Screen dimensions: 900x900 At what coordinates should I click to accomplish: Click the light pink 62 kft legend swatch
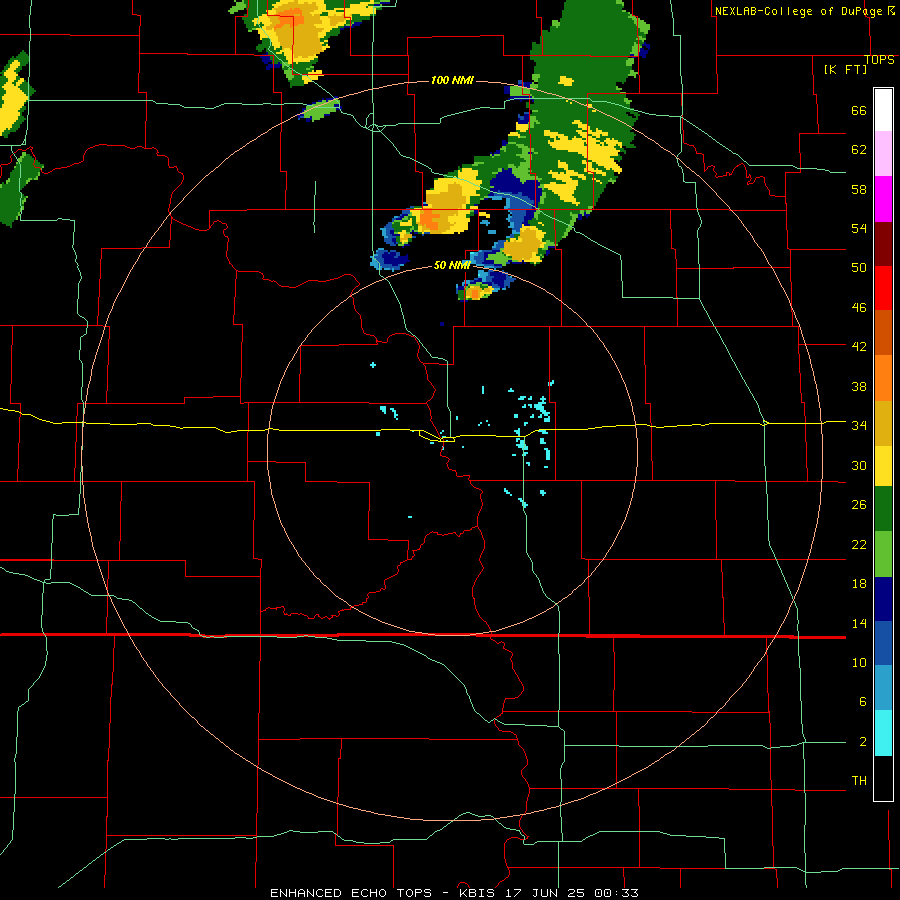coord(883,153)
